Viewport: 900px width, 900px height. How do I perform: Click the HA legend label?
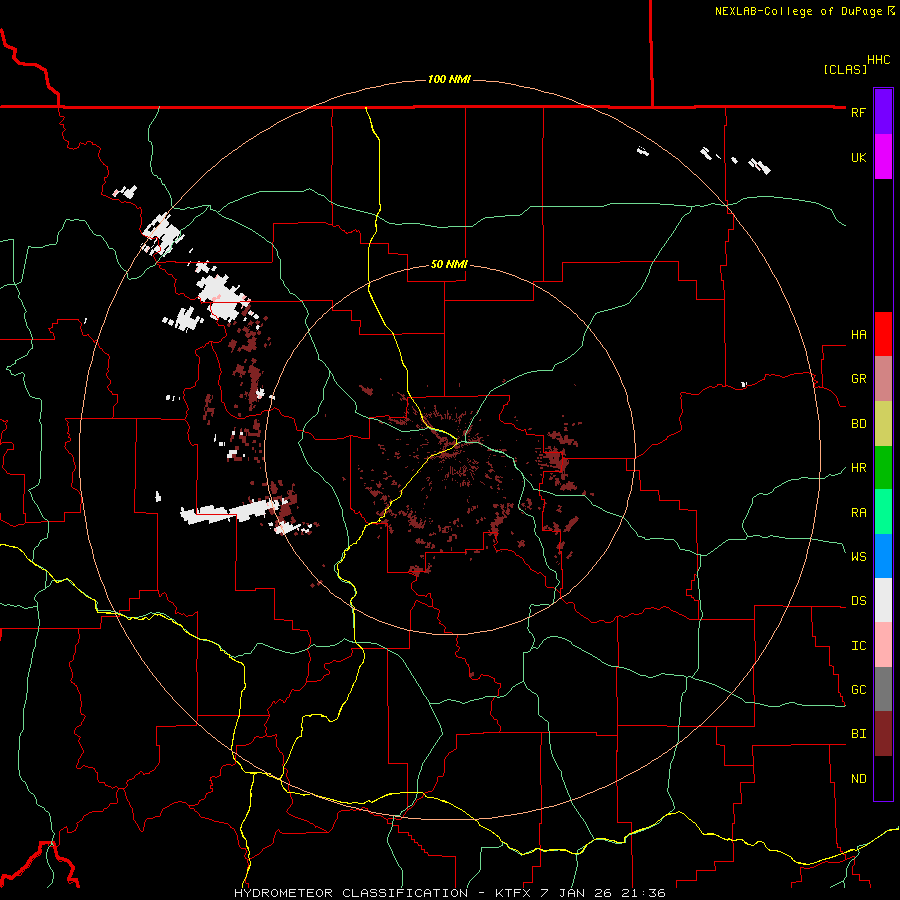[858, 334]
